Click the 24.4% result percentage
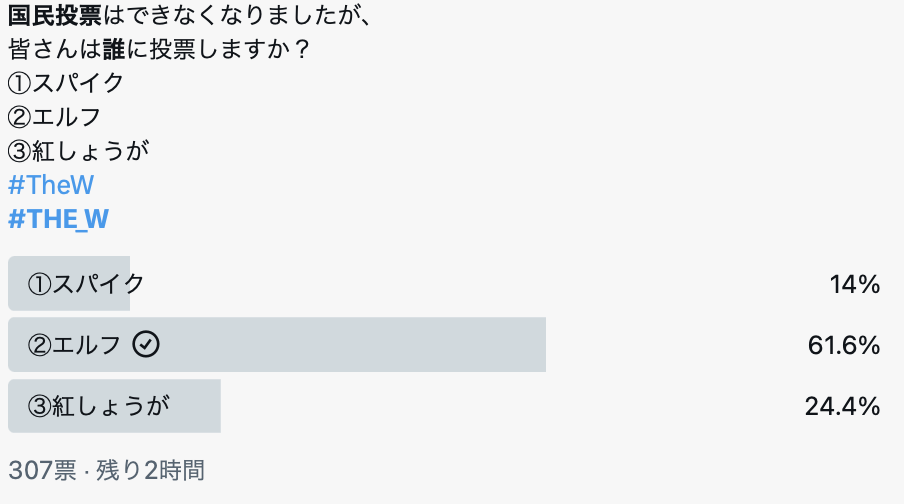Viewport: 904px width, 504px height. 842,406
